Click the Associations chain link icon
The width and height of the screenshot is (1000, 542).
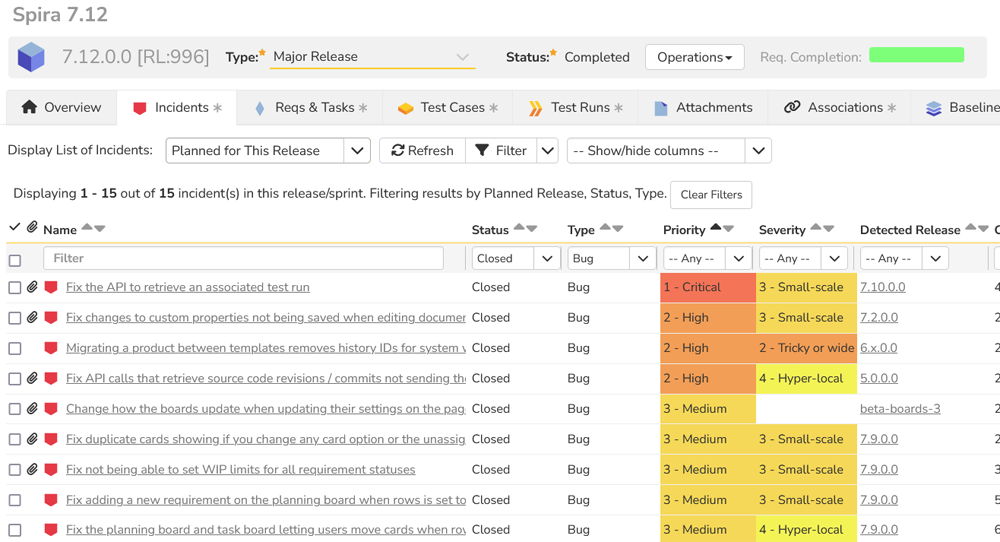click(792, 106)
